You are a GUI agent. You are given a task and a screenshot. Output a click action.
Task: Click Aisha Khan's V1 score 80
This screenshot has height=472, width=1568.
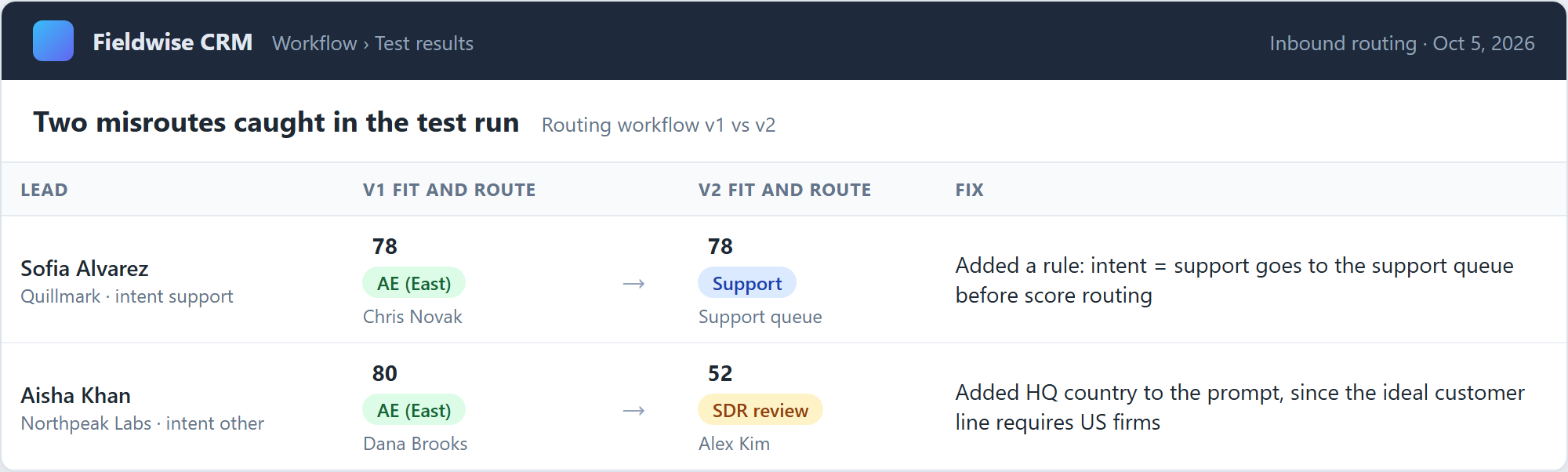(x=385, y=373)
